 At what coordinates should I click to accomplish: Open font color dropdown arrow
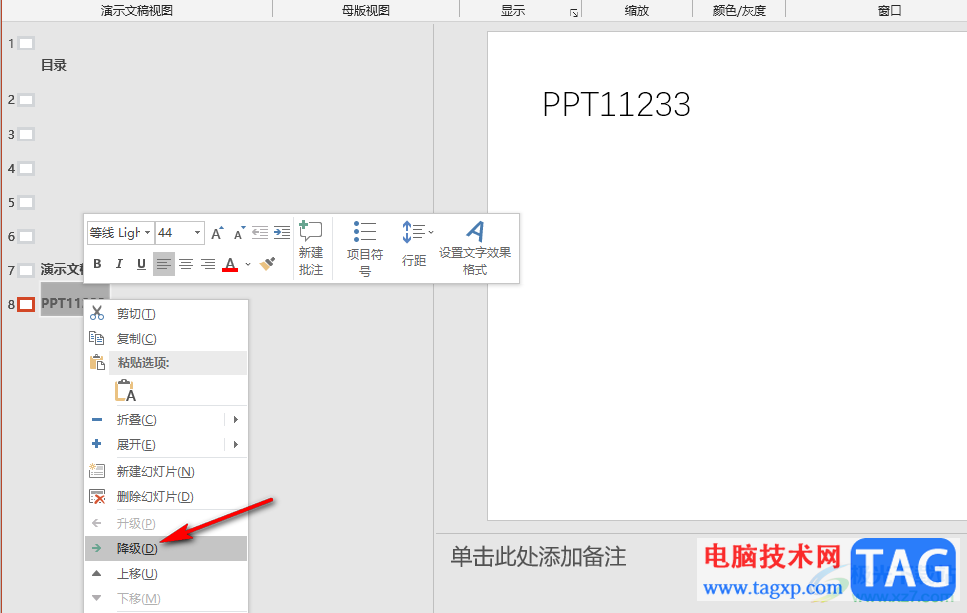[x=248, y=264]
